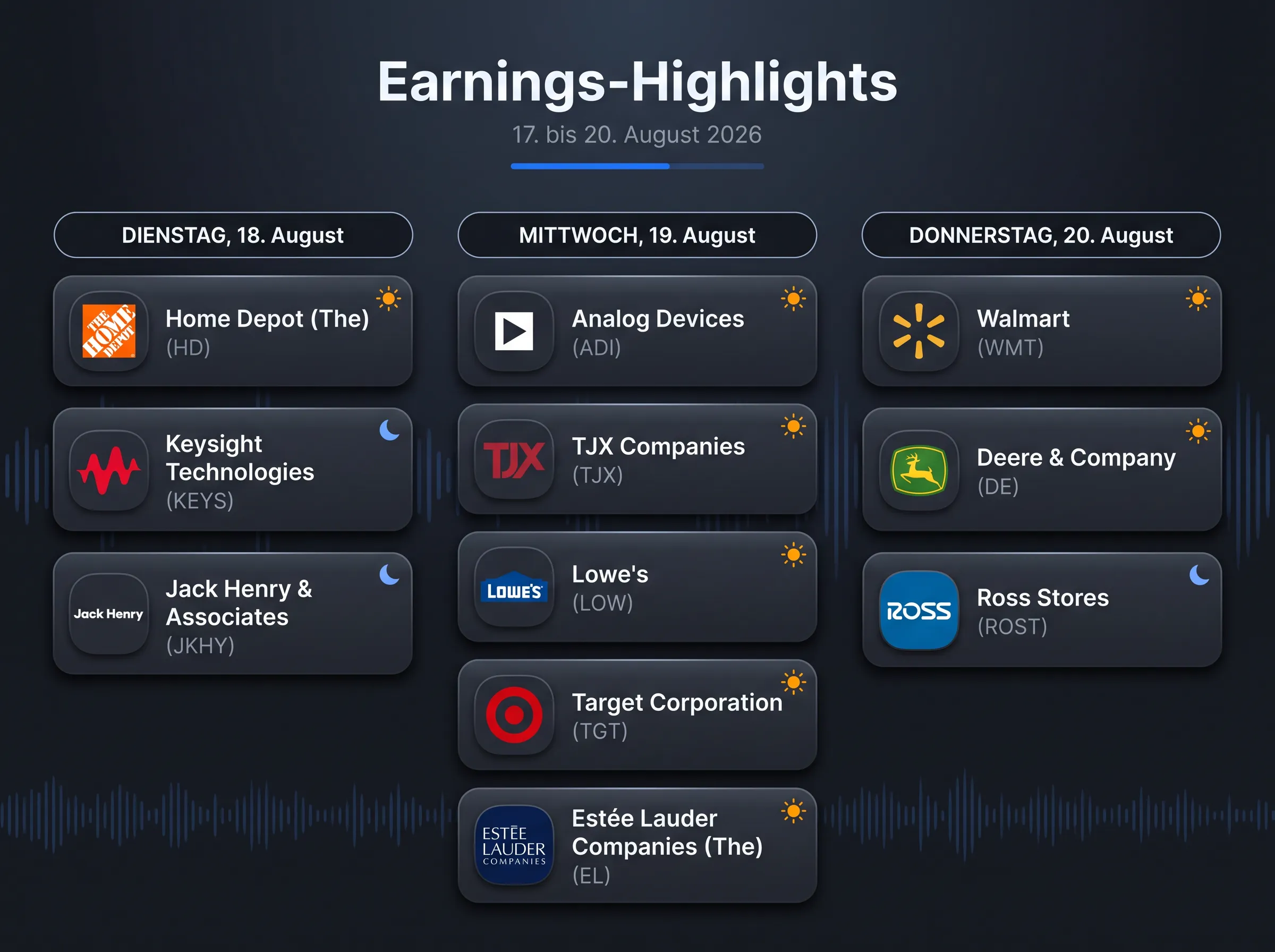The image size is (1275, 952).
Task: Click the Home Depot (The) company name
Action: (267, 319)
